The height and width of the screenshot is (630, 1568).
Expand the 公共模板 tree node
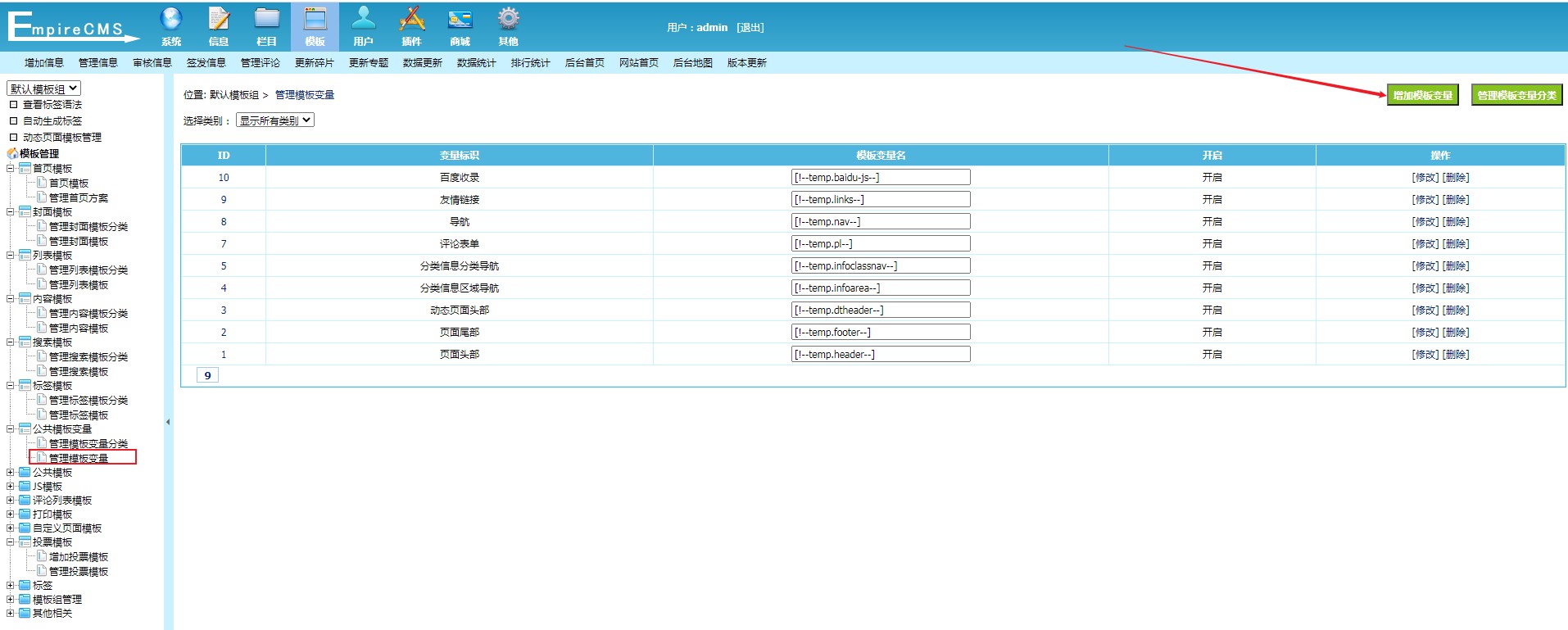pyautogui.click(x=11, y=472)
